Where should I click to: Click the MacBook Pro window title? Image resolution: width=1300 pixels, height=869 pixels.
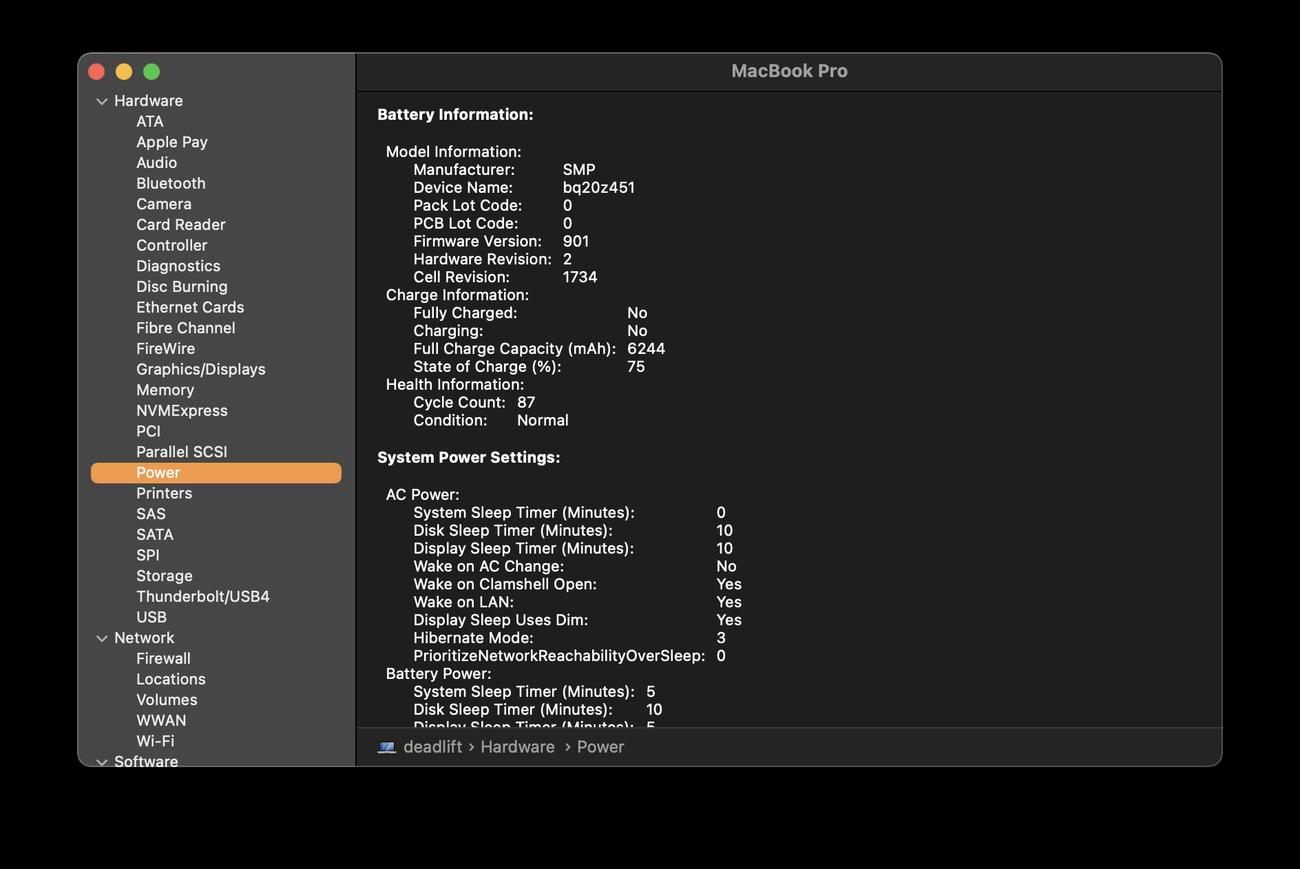pos(789,71)
